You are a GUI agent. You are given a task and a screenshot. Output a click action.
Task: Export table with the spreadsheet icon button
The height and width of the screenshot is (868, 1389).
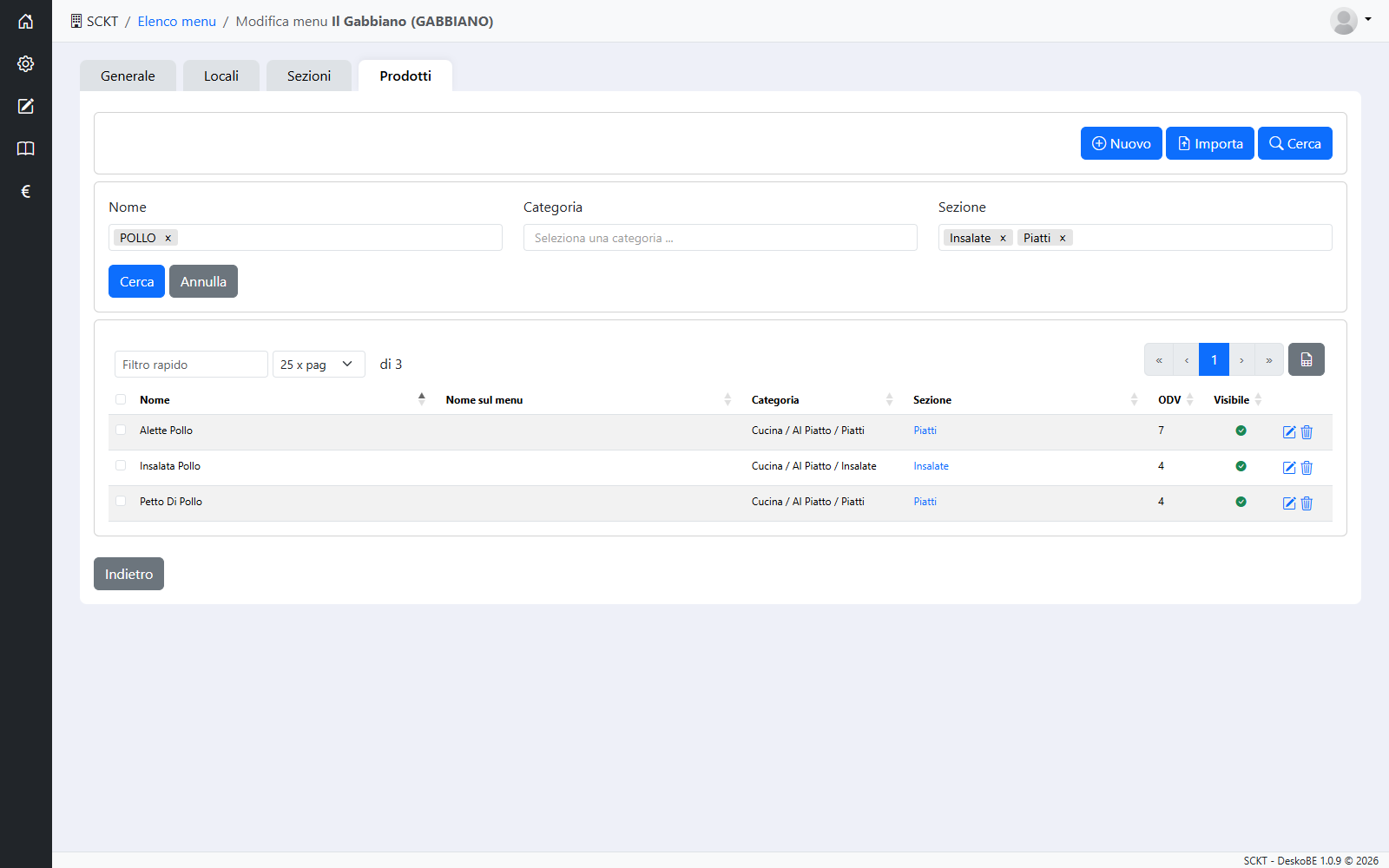pos(1306,359)
